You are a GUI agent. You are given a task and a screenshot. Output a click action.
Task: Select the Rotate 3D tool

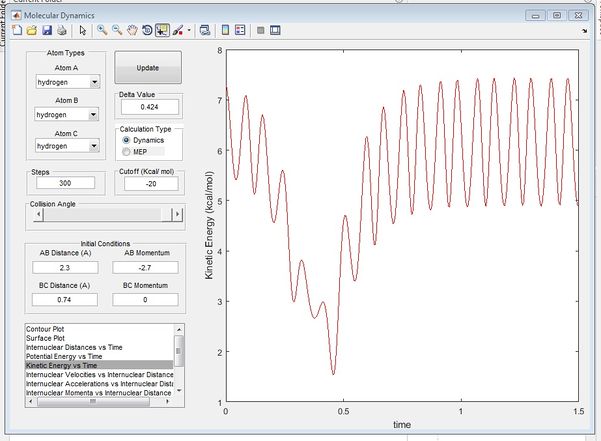[x=147, y=30]
